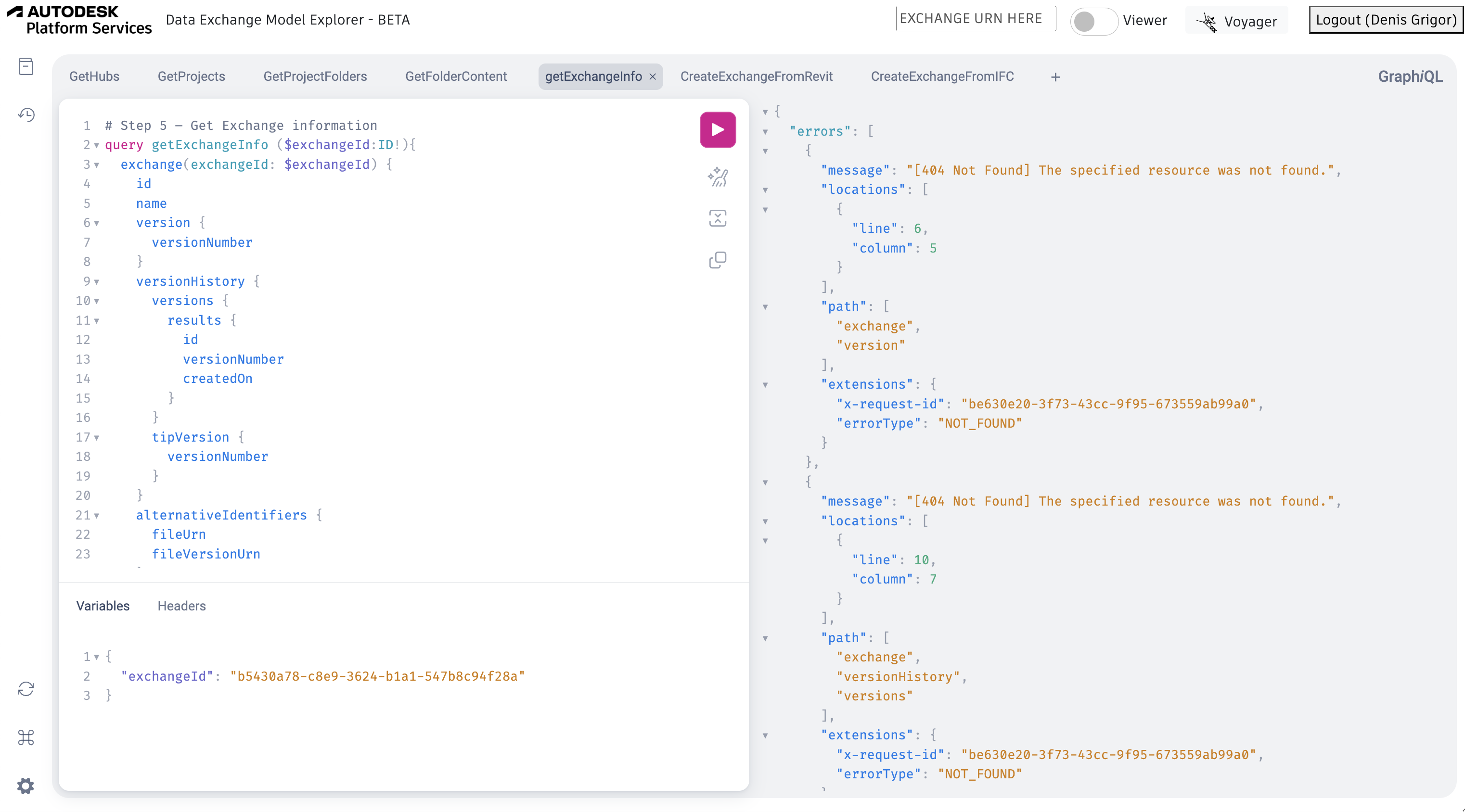Toggle the Viewer switch

coord(1093,21)
